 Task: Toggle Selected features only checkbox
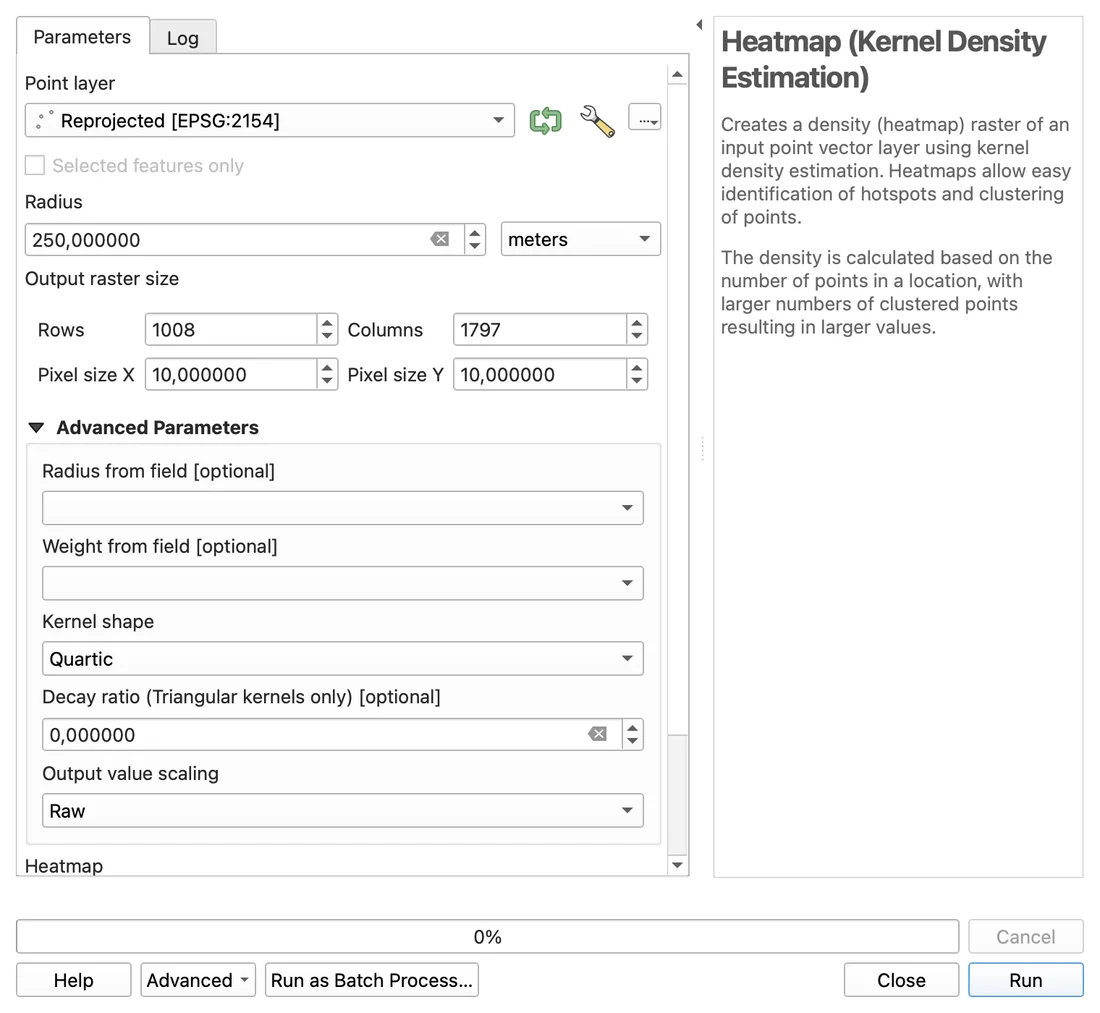[x=34, y=166]
